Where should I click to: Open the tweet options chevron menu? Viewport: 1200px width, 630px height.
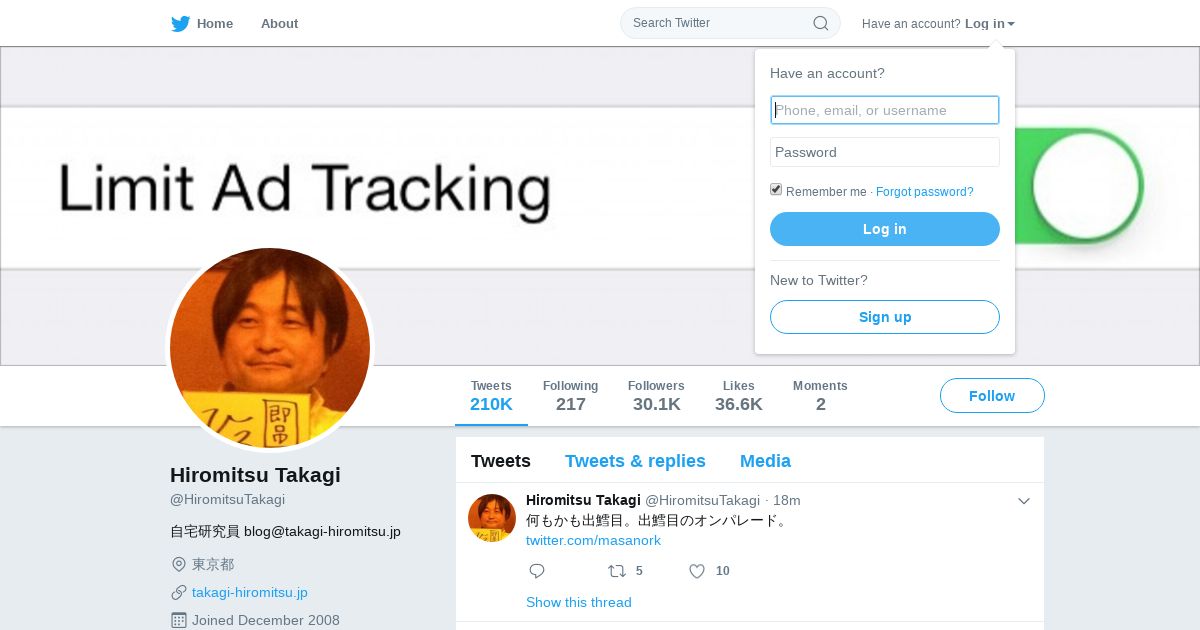click(1024, 501)
